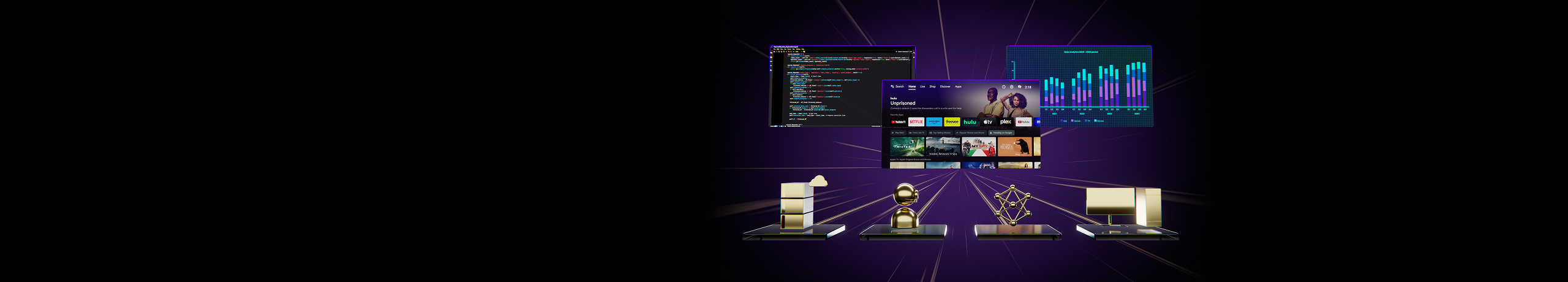This screenshot has width=1568, height=282.
Task: Open the yellow Freevee app tile
Action: coord(952,122)
